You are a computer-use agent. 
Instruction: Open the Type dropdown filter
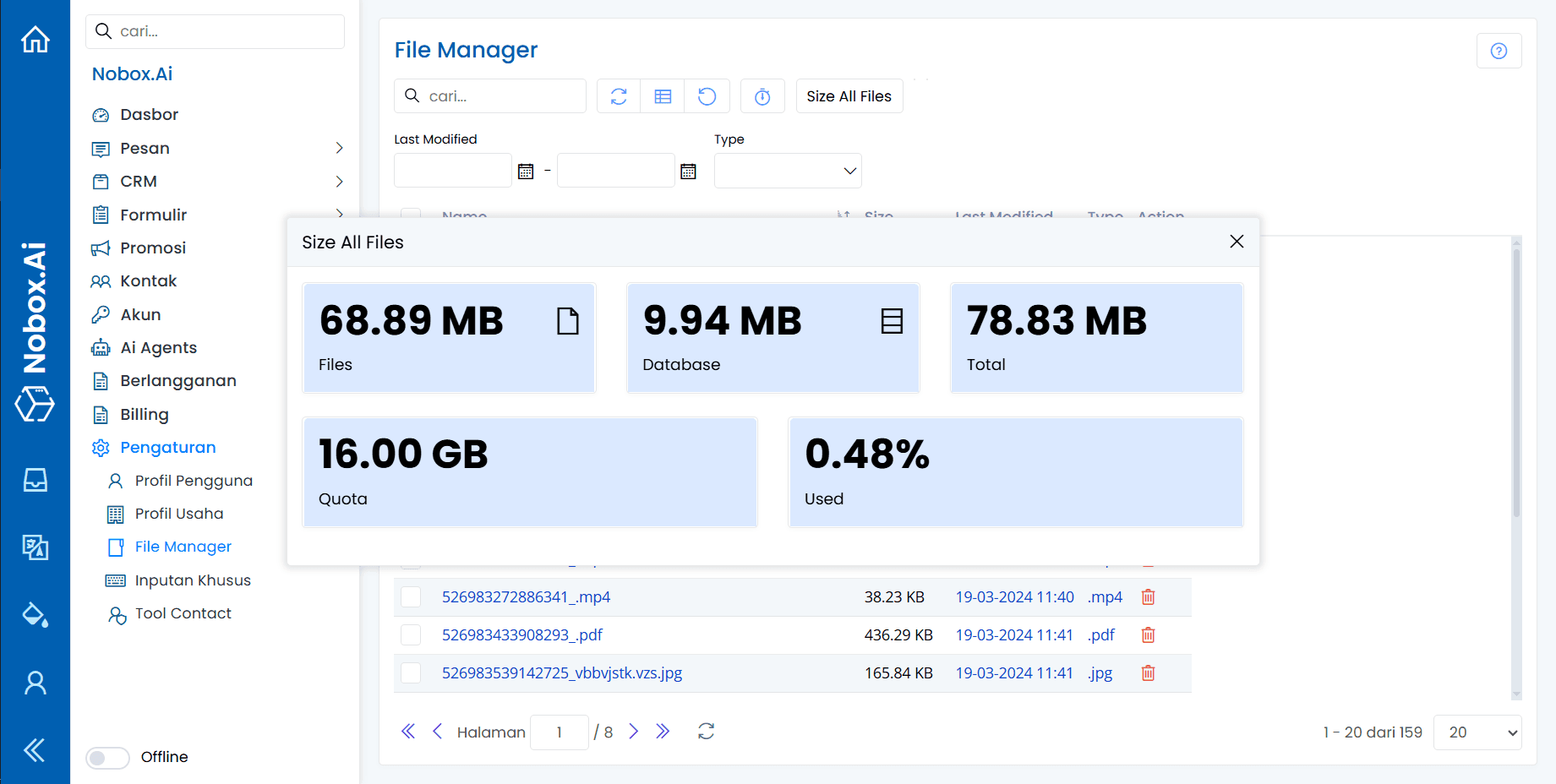[x=787, y=171]
